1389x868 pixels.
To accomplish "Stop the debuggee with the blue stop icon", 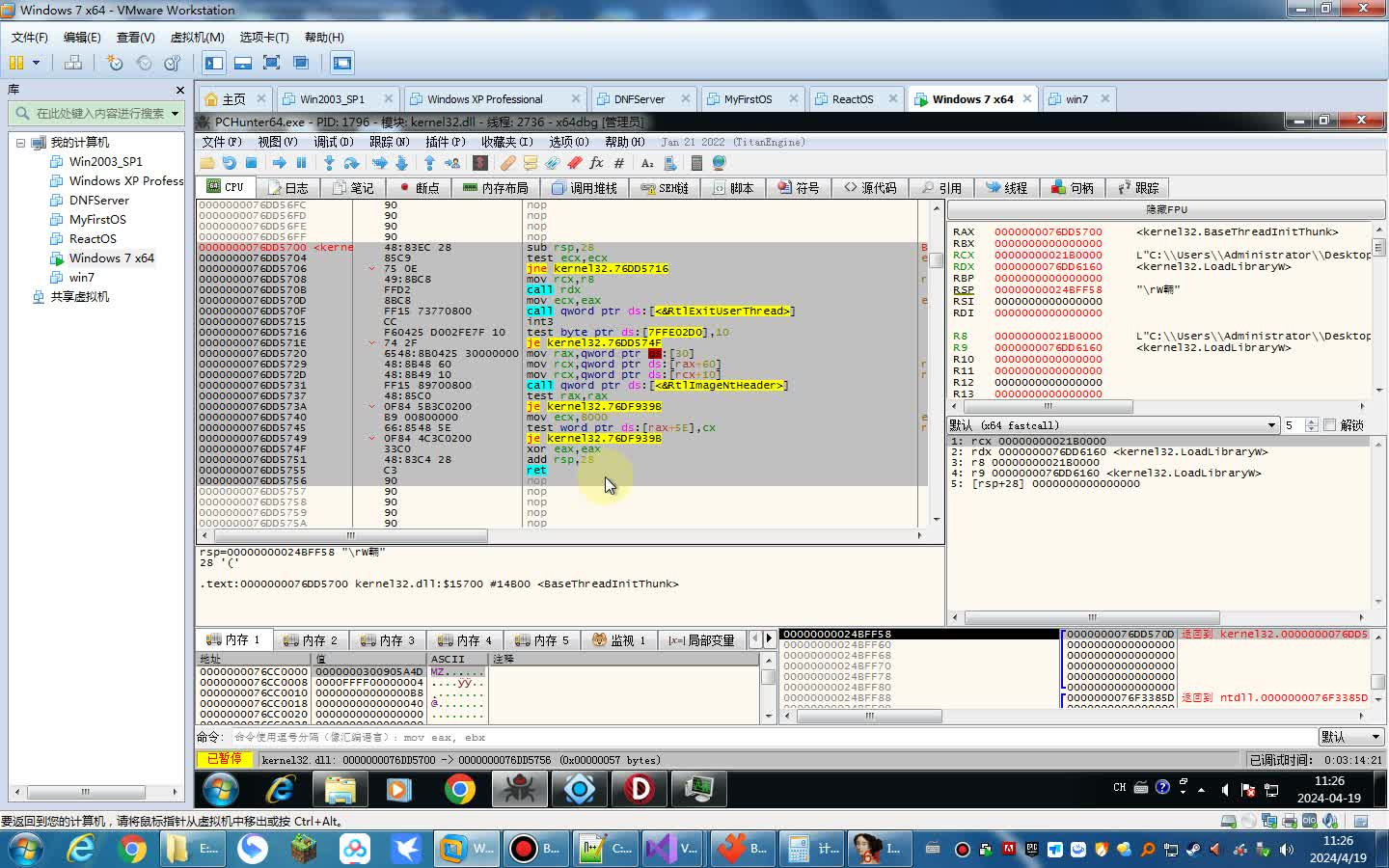I will point(251,163).
